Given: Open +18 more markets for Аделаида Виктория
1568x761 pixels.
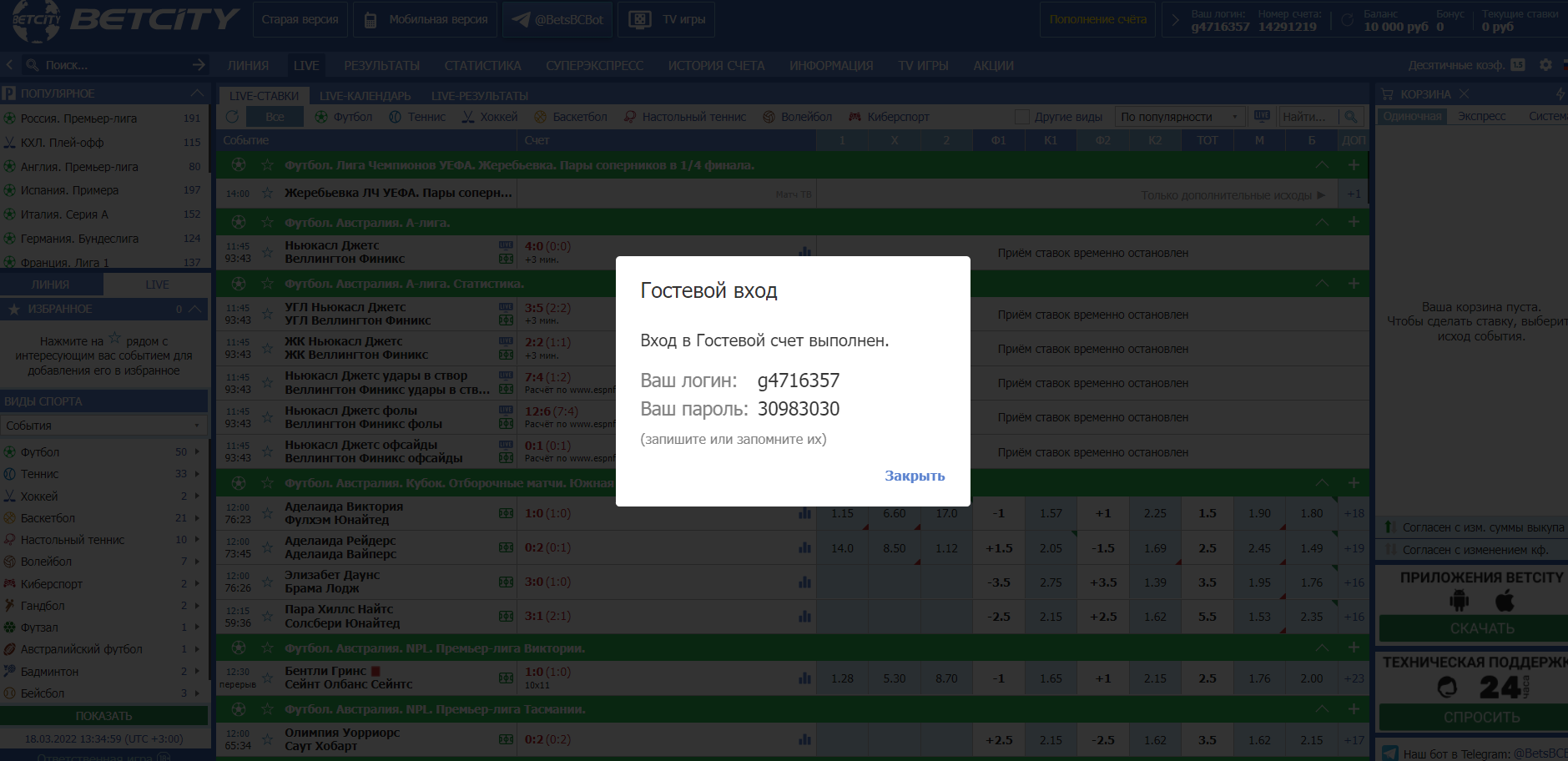Looking at the screenshot, I should pyautogui.click(x=1354, y=513).
